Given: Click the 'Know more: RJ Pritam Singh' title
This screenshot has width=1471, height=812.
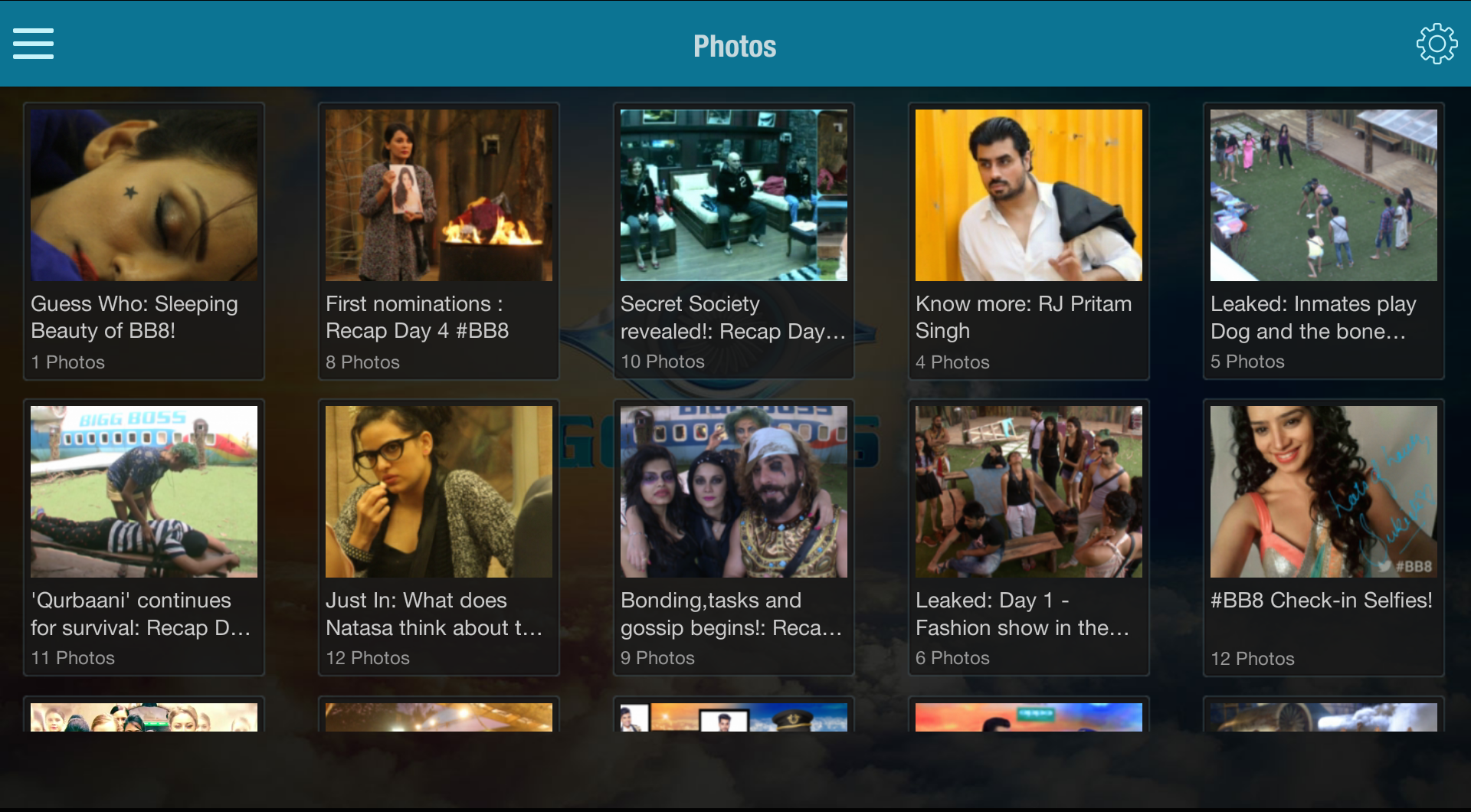Looking at the screenshot, I should click(x=1024, y=317).
